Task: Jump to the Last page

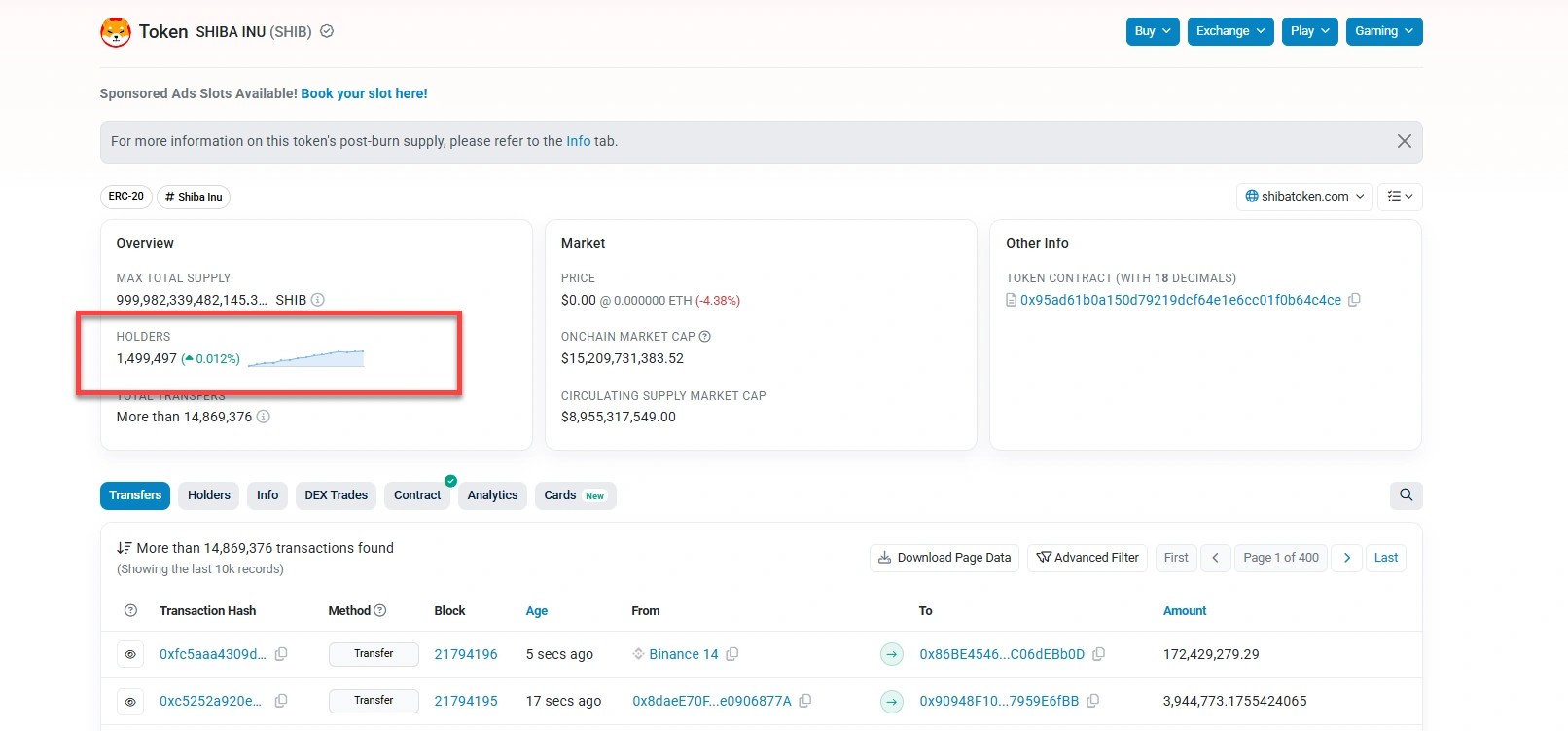Action: (x=1386, y=558)
